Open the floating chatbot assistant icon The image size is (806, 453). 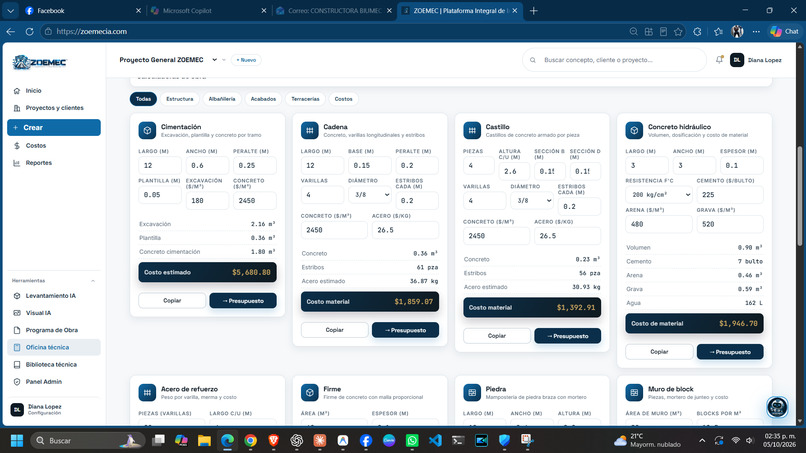tap(777, 407)
